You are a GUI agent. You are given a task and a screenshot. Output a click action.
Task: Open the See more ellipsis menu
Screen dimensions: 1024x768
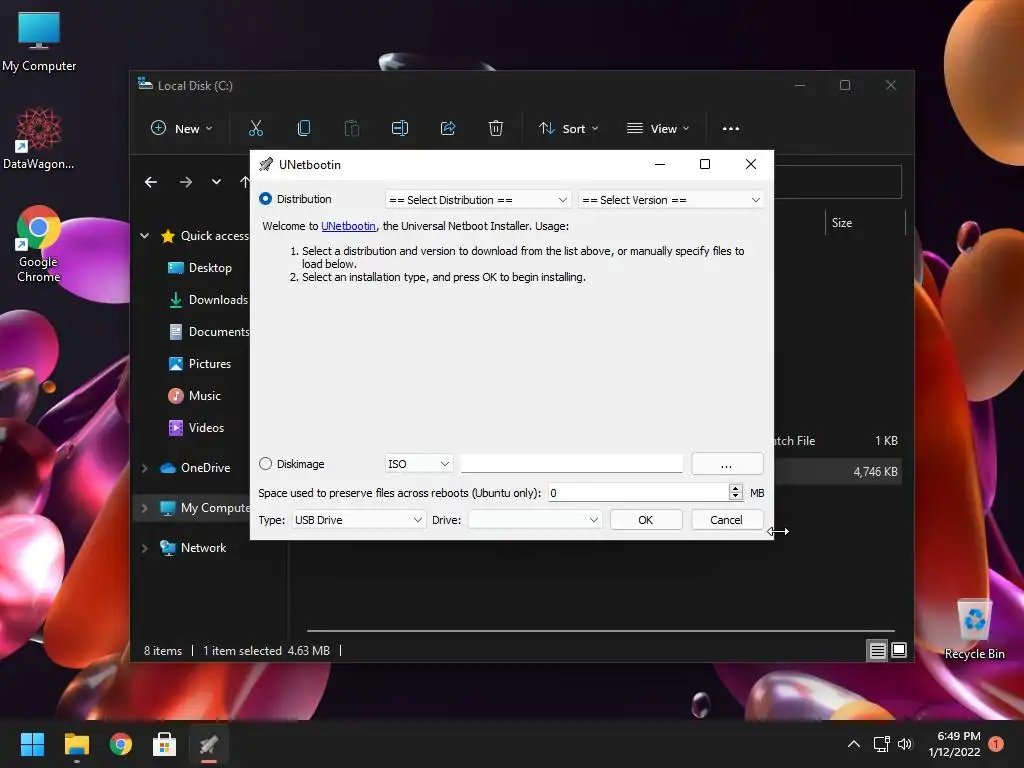[x=731, y=129]
